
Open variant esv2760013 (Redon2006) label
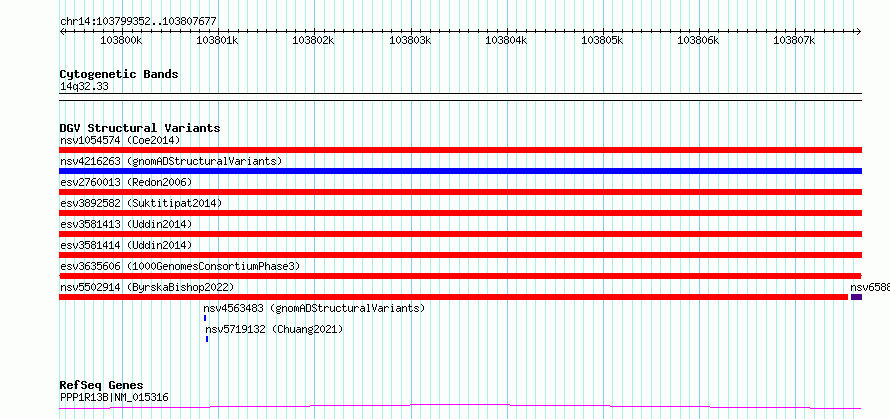tap(126, 182)
